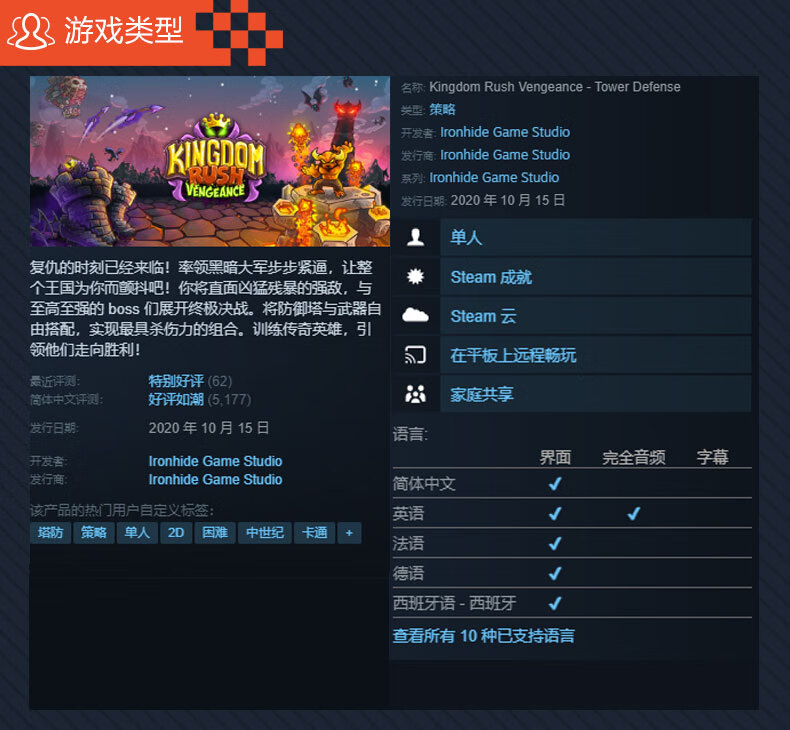Click the game description paragraph
Image resolution: width=790 pixels, height=730 pixels.
pos(206,308)
